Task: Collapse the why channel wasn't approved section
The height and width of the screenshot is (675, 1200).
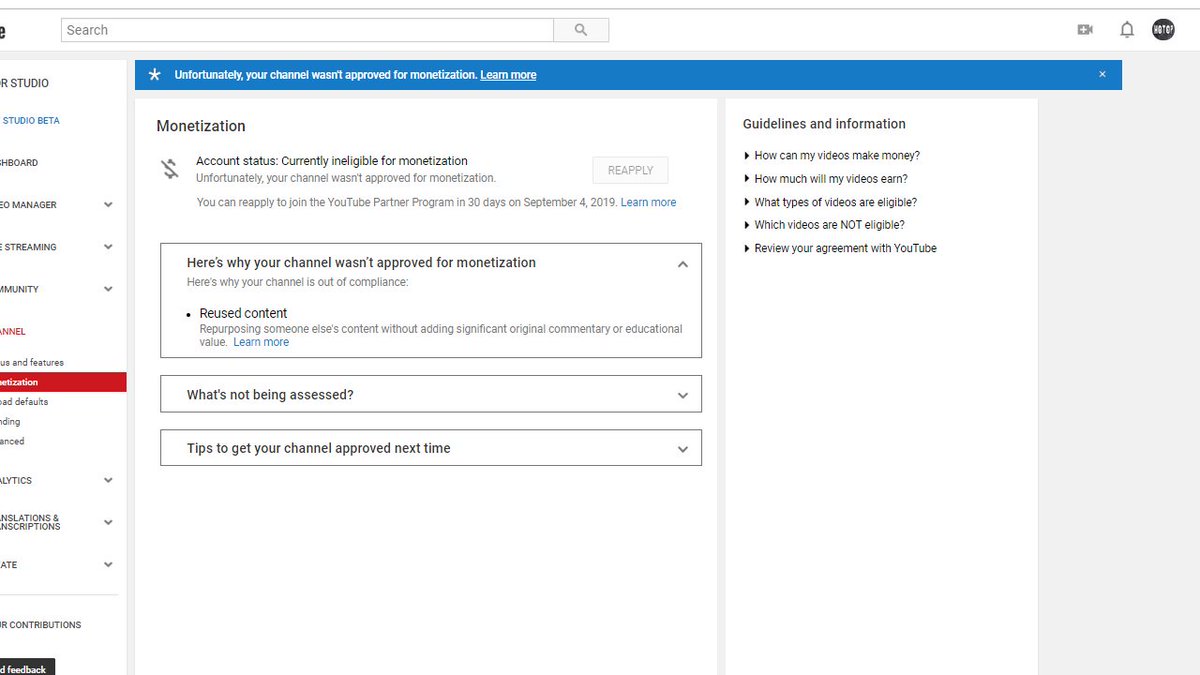Action: (x=683, y=265)
